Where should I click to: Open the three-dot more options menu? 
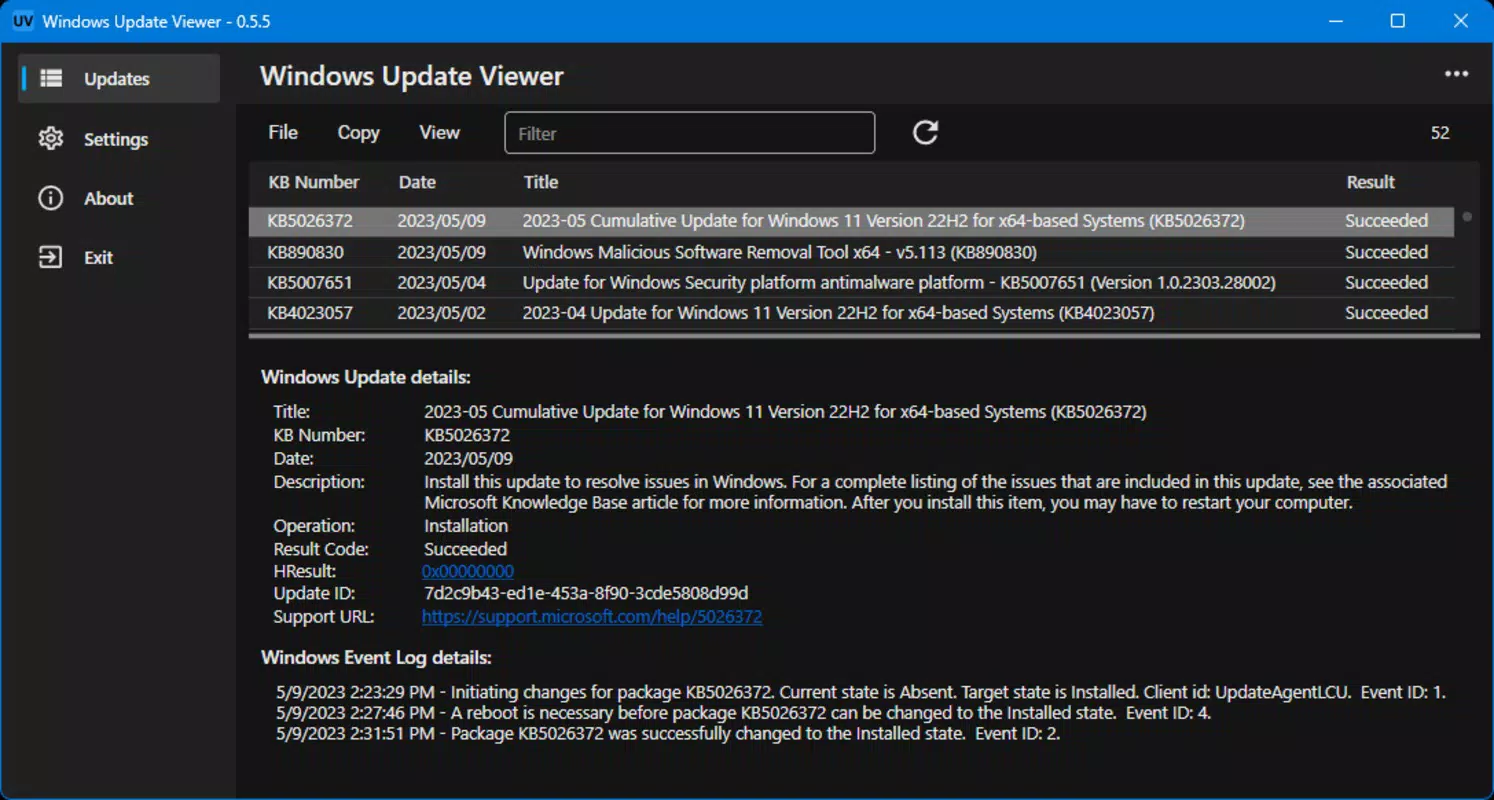click(1456, 74)
